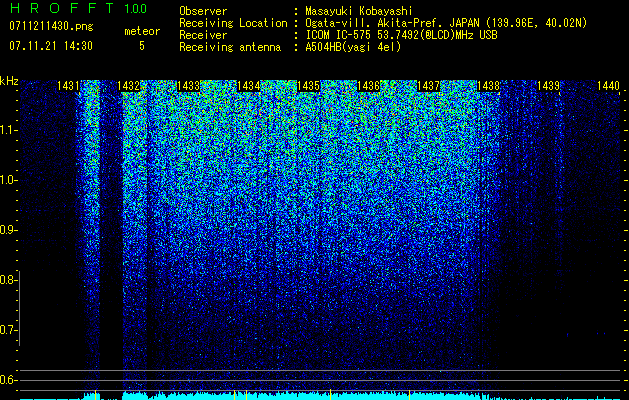Click the meteor label
This screenshot has width=629, height=400.
tap(142, 31)
